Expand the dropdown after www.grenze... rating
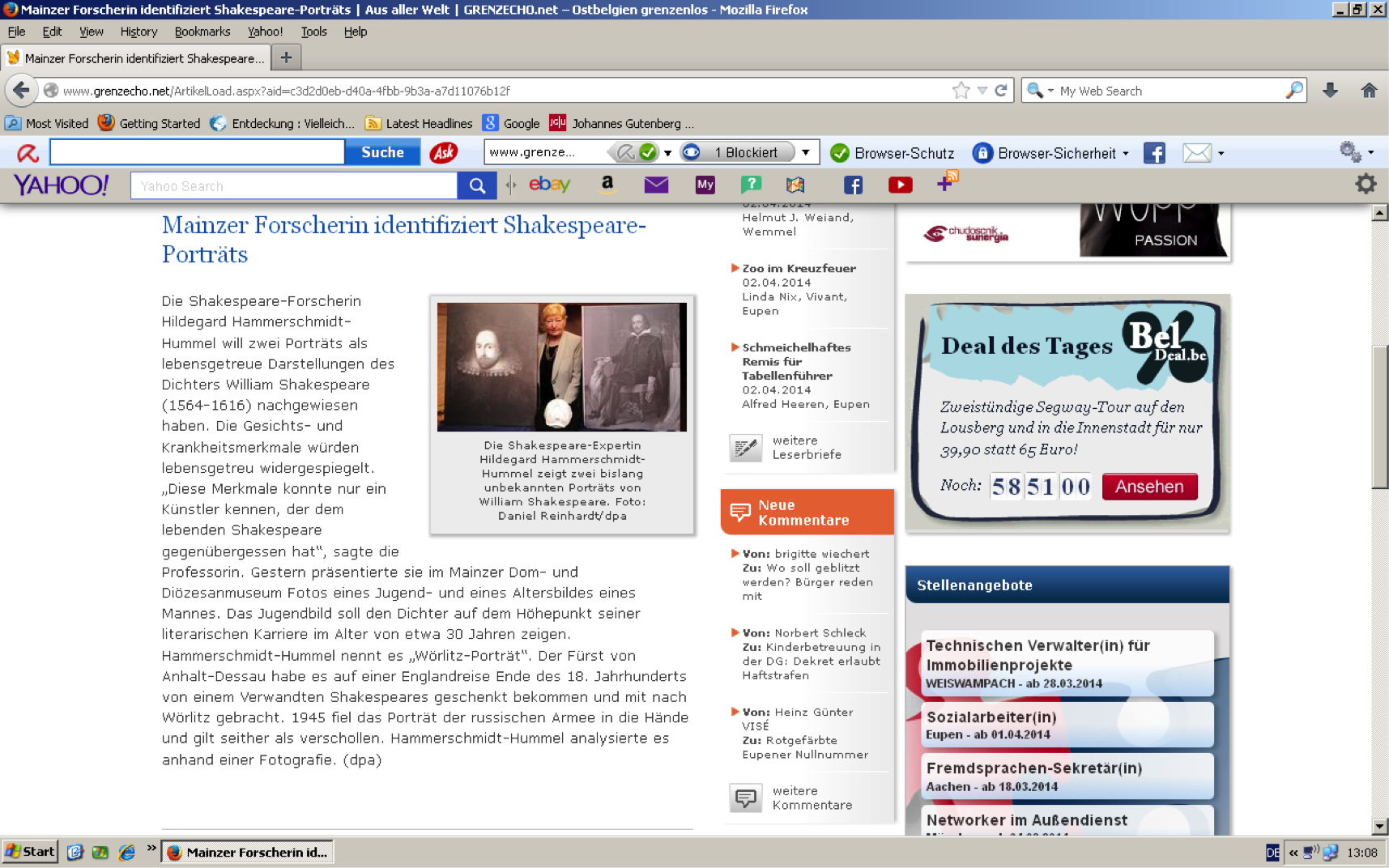The height and width of the screenshot is (868, 1389). click(668, 153)
